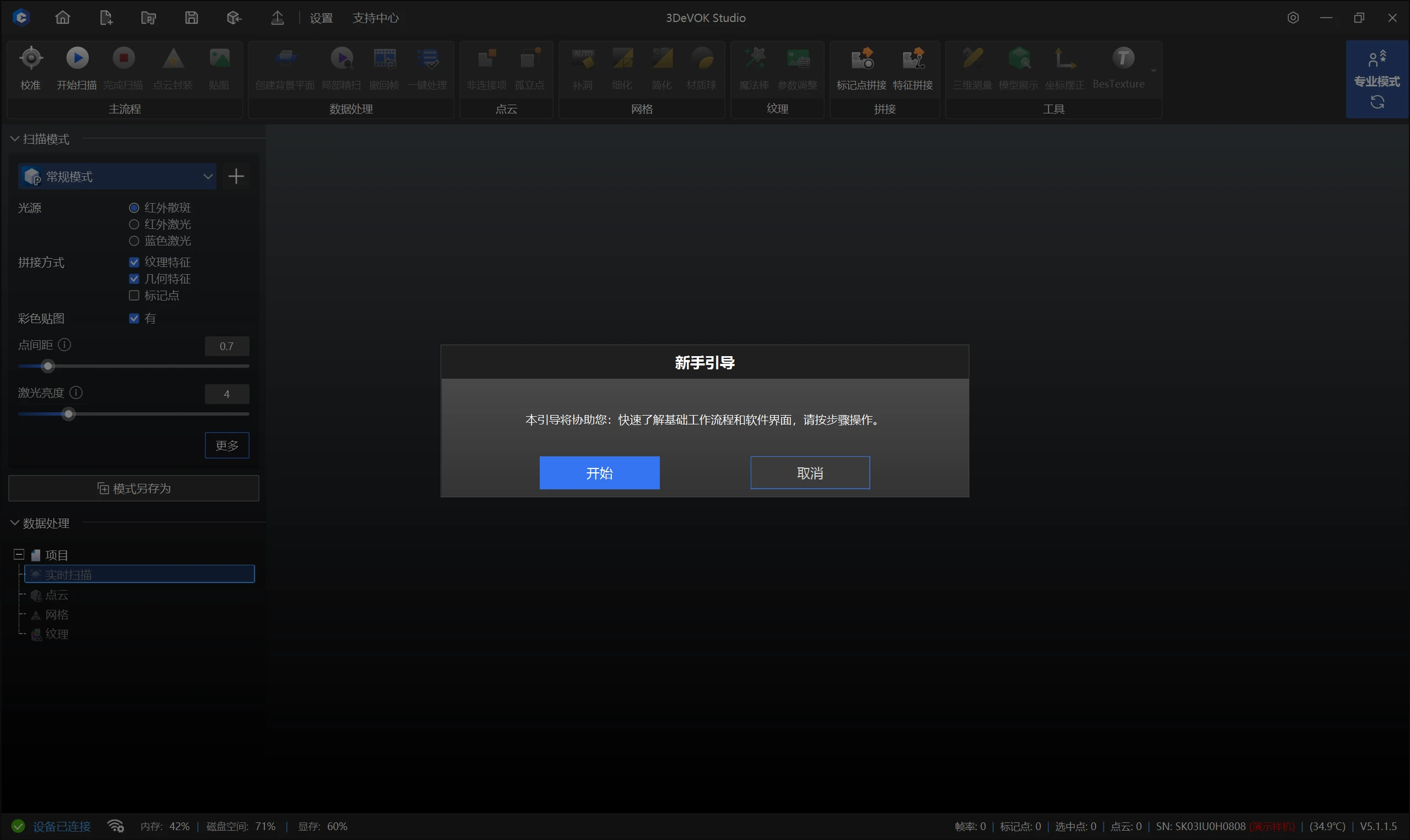Click the 校准 calibration icon
1410x840 pixels.
click(x=31, y=58)
